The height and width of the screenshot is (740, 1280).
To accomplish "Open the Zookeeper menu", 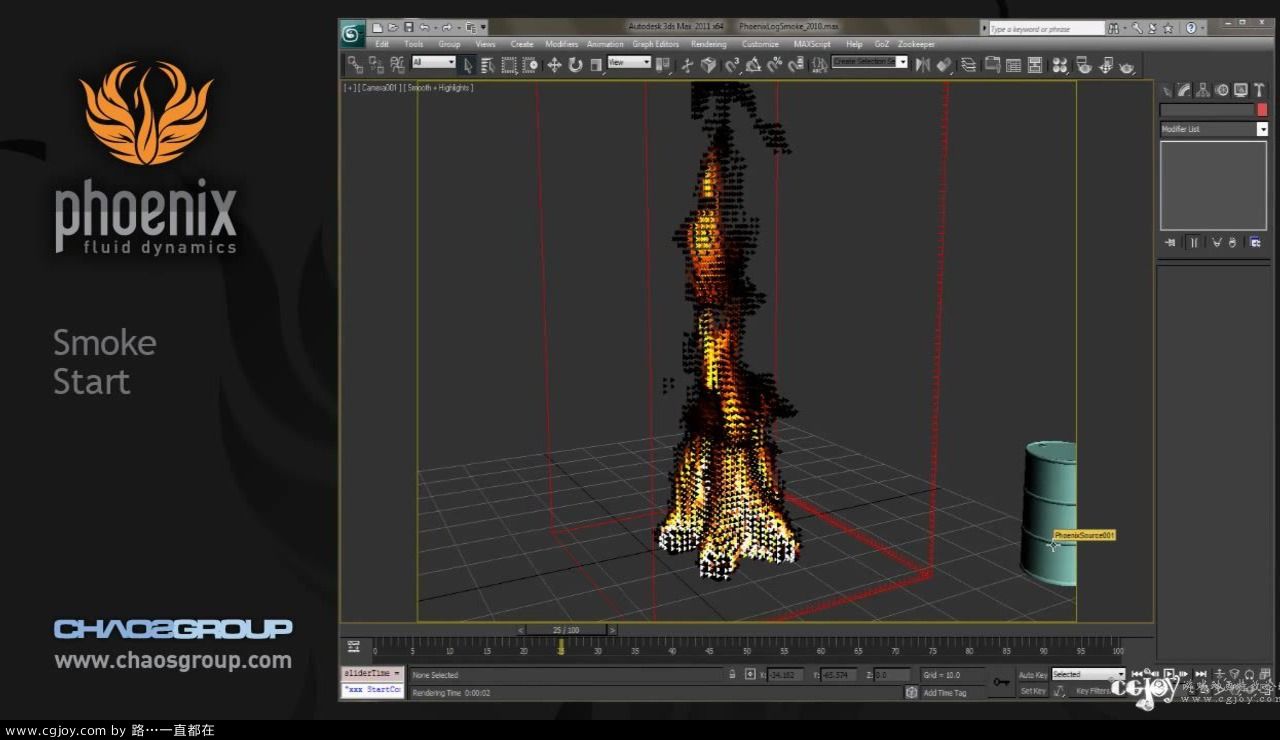I will [915, 44].
